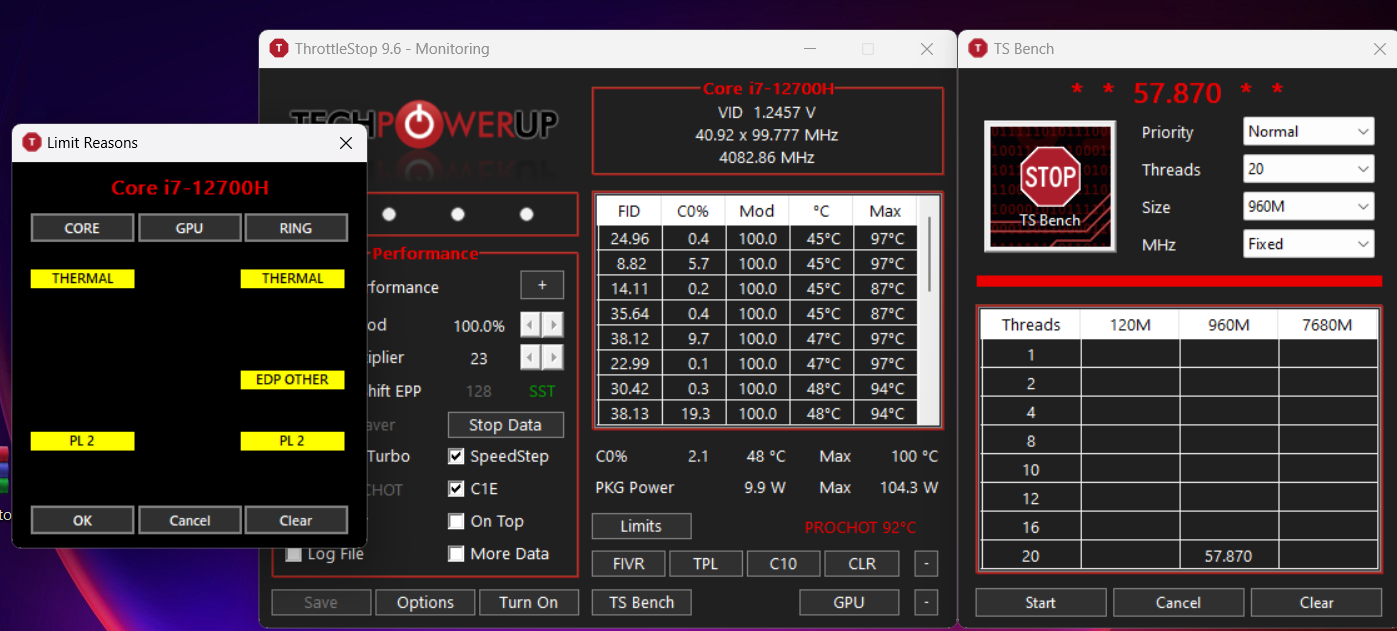Open the FIVR settings
This screenshot has height=631, width=1397.
(x=628, y=564)
